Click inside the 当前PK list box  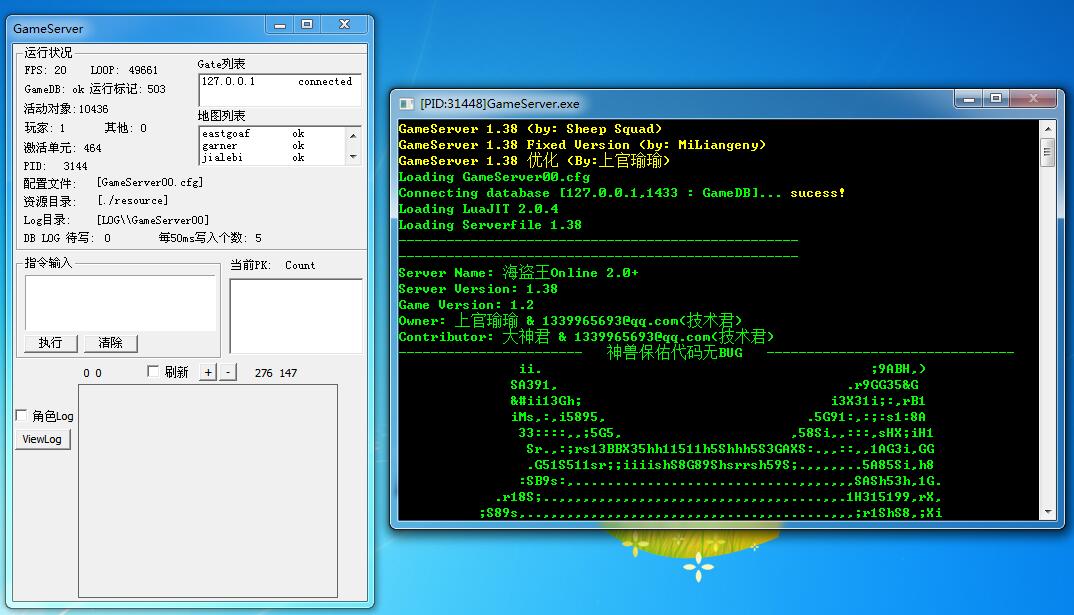[296, 316]
